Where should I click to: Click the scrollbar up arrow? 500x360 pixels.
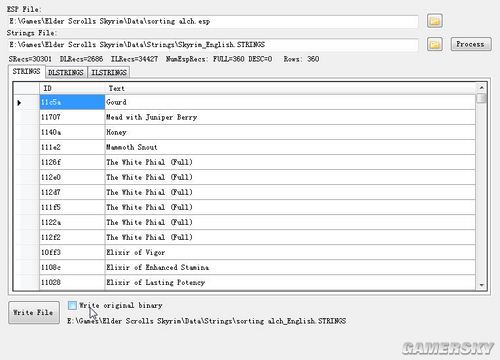(x=481, y=88)
